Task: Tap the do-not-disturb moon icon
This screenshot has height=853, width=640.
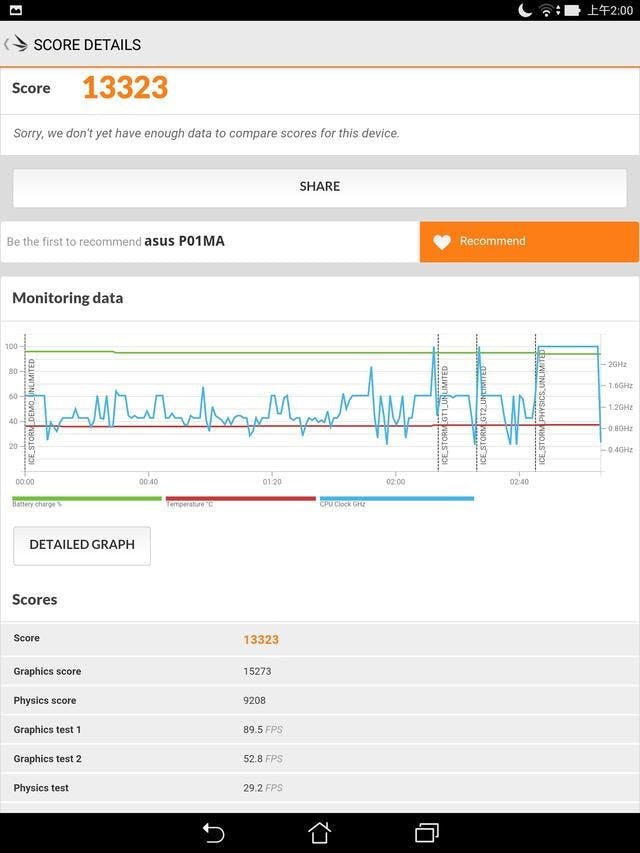Action: (x=526, y=10)
